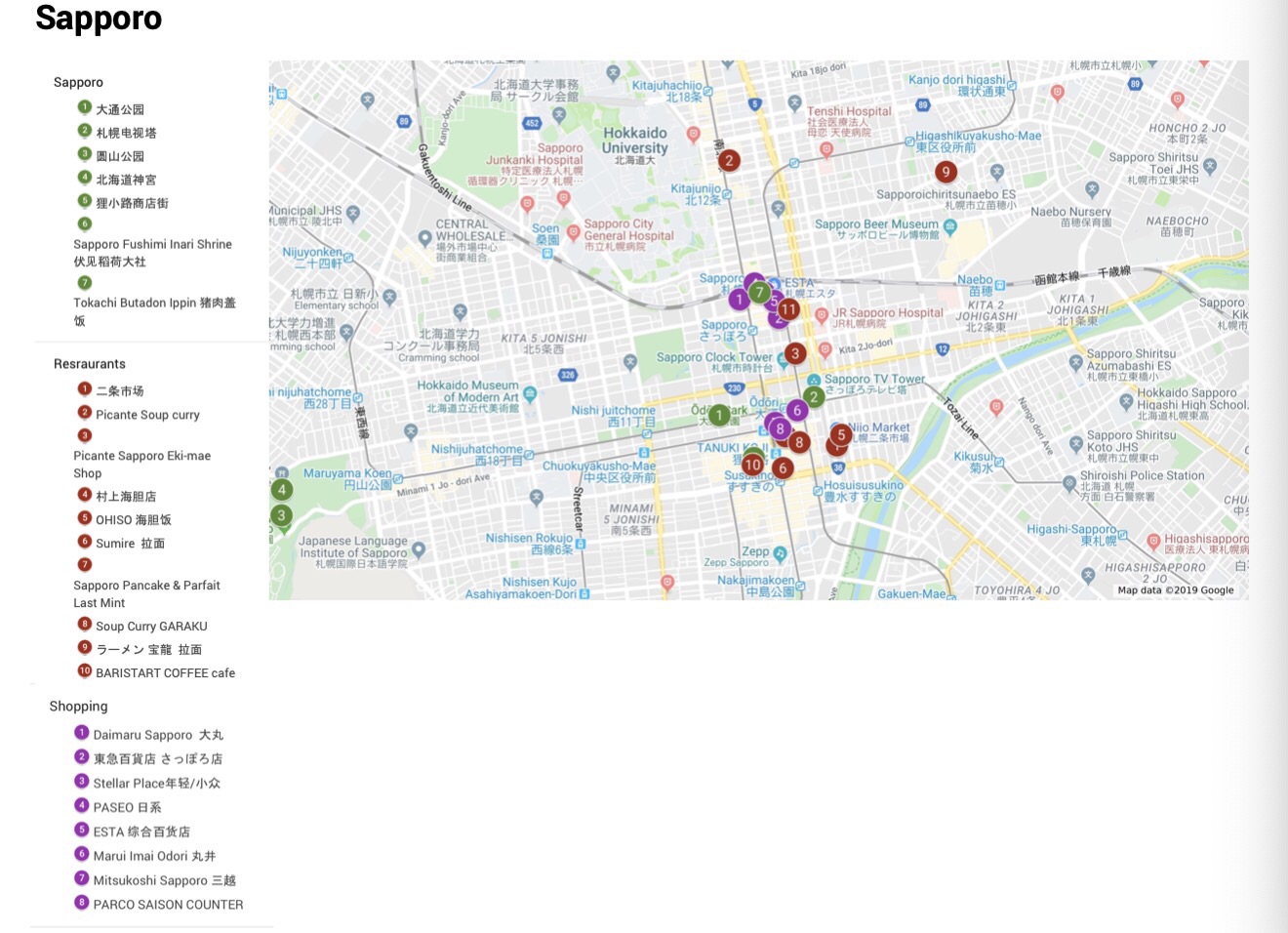Select Picante Soup curry in the restaurants list
Viewport: 1288px width, 933px height.
147,415
